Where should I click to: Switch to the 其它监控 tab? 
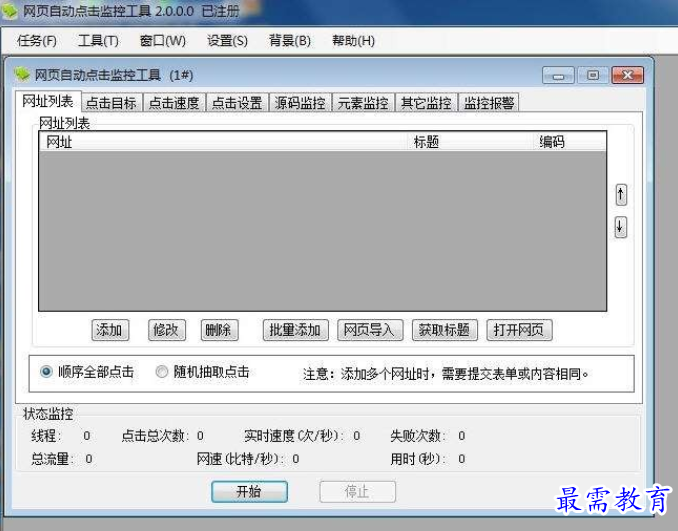[x=426, y=103]
